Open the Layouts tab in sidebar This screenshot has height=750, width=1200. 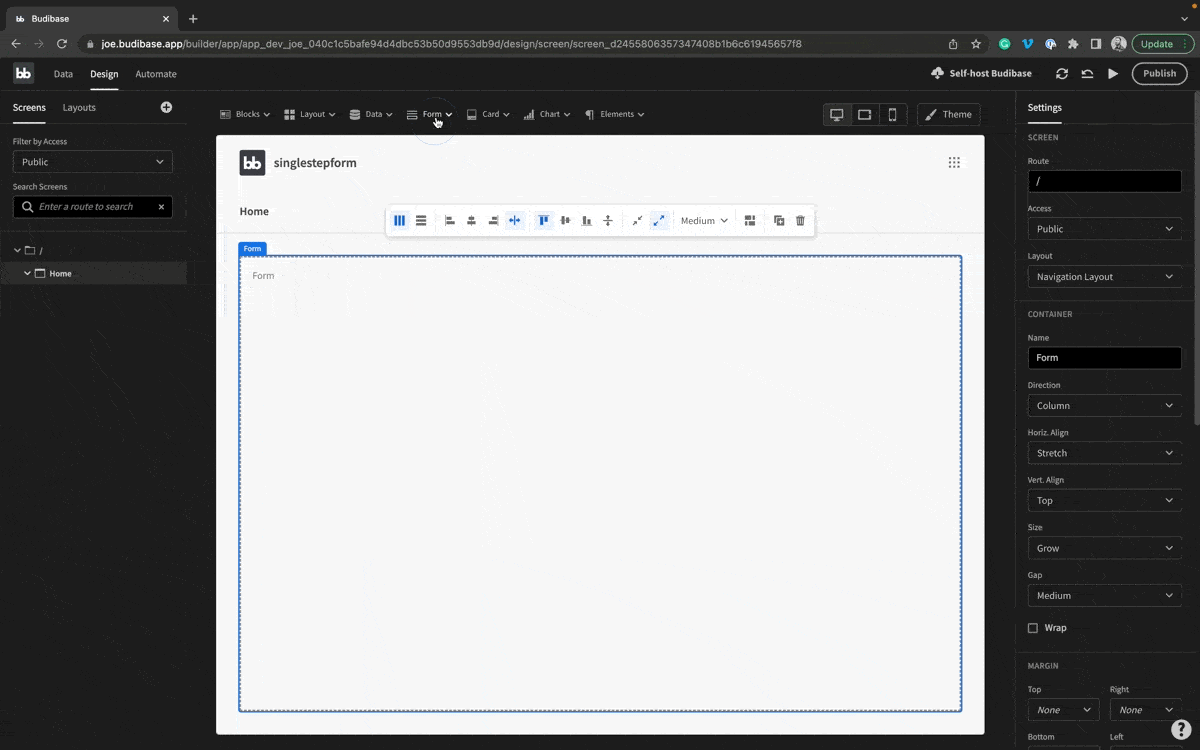79,107
